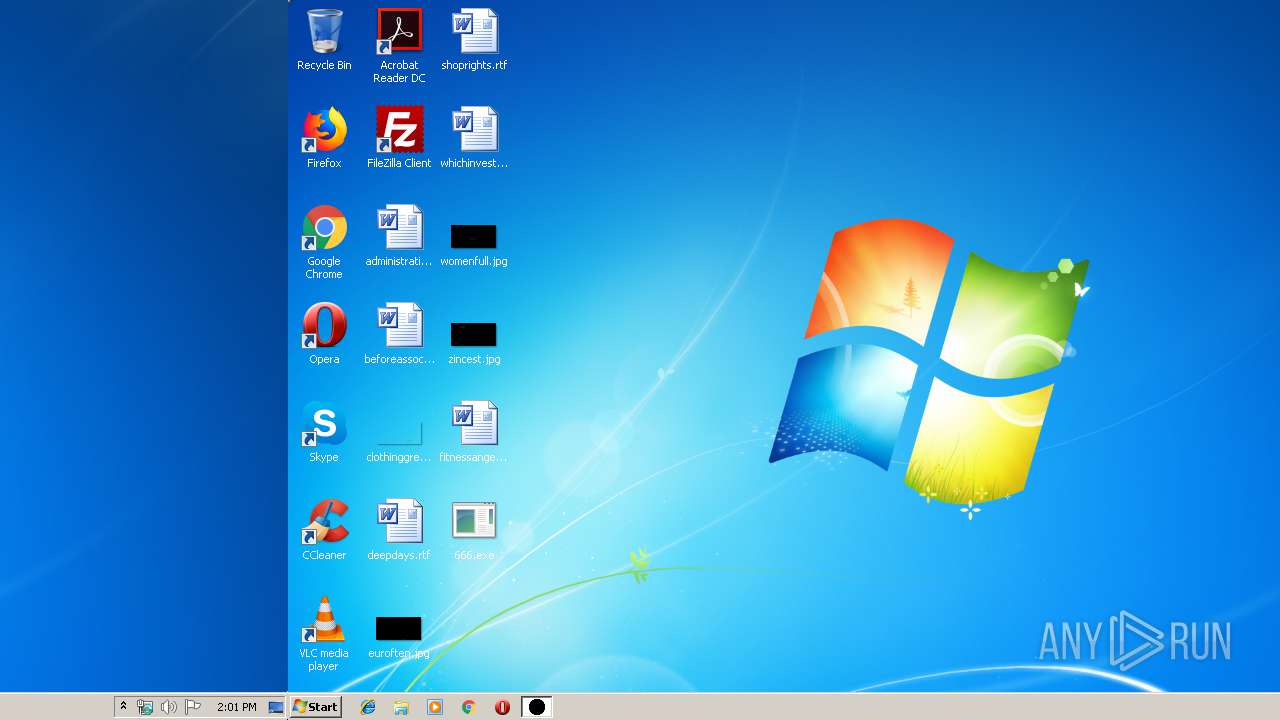
Task: Open network status tray icon
Action: [145, 707]
